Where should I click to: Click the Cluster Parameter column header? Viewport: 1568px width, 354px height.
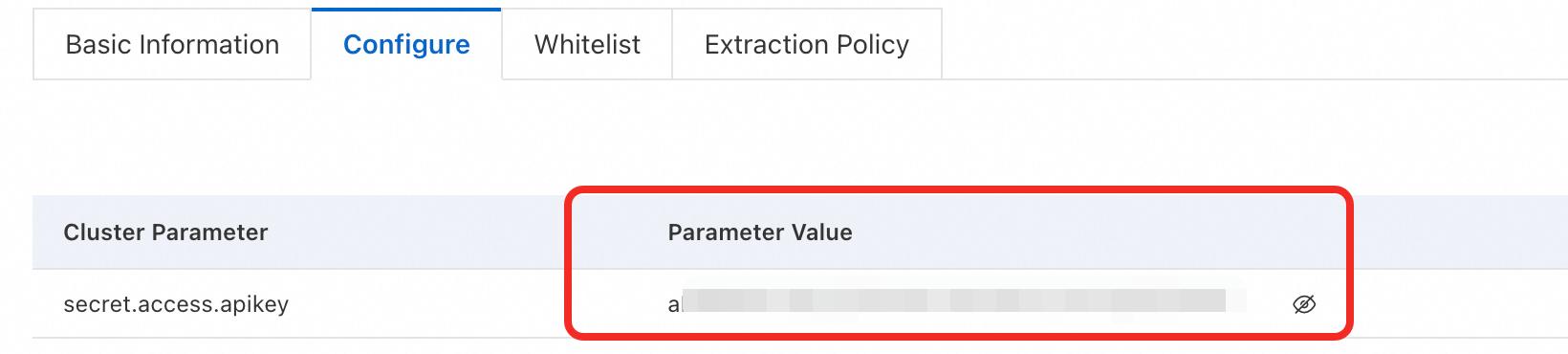point(165,232)
